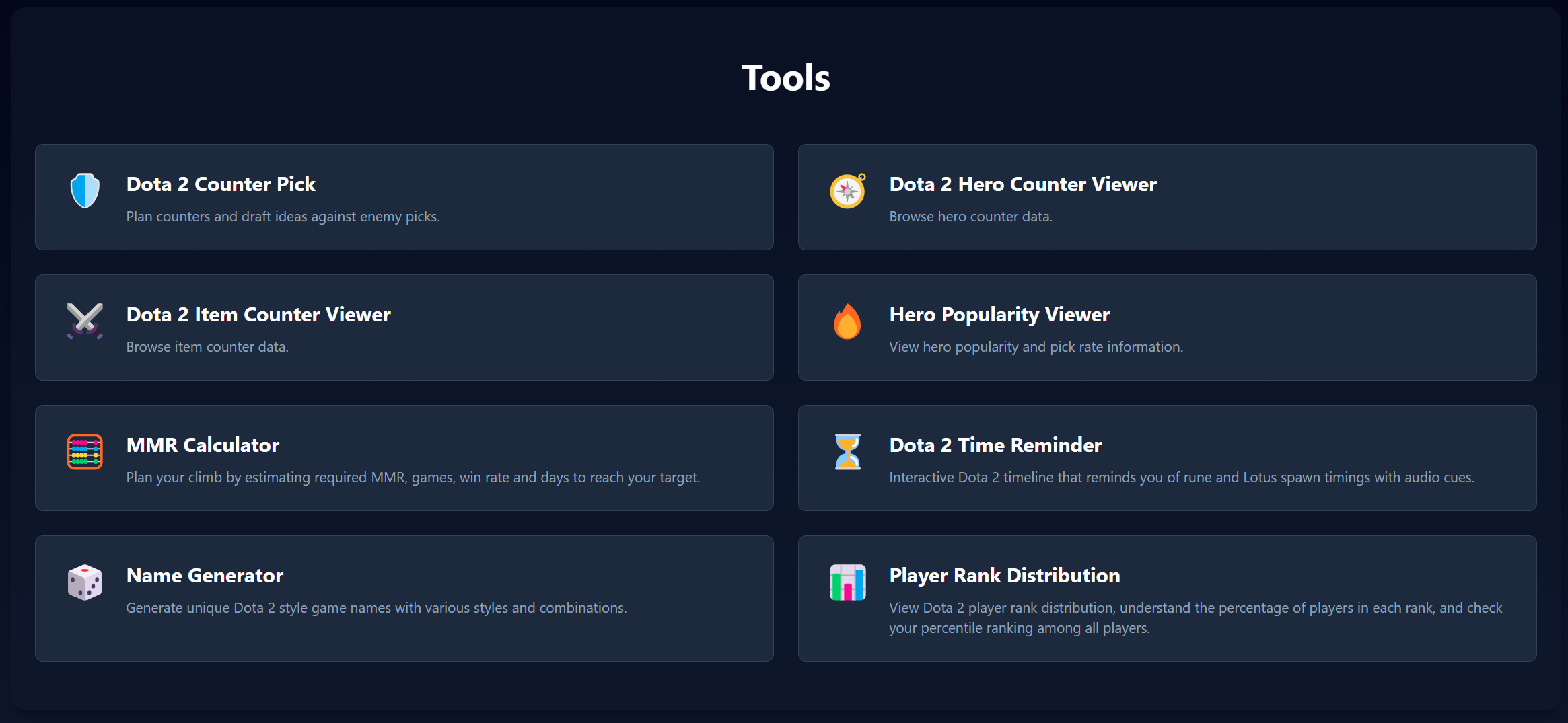This screenshot has width=1568, height=723.
Task: Click the Name Generator card
Action: [404, 598]
